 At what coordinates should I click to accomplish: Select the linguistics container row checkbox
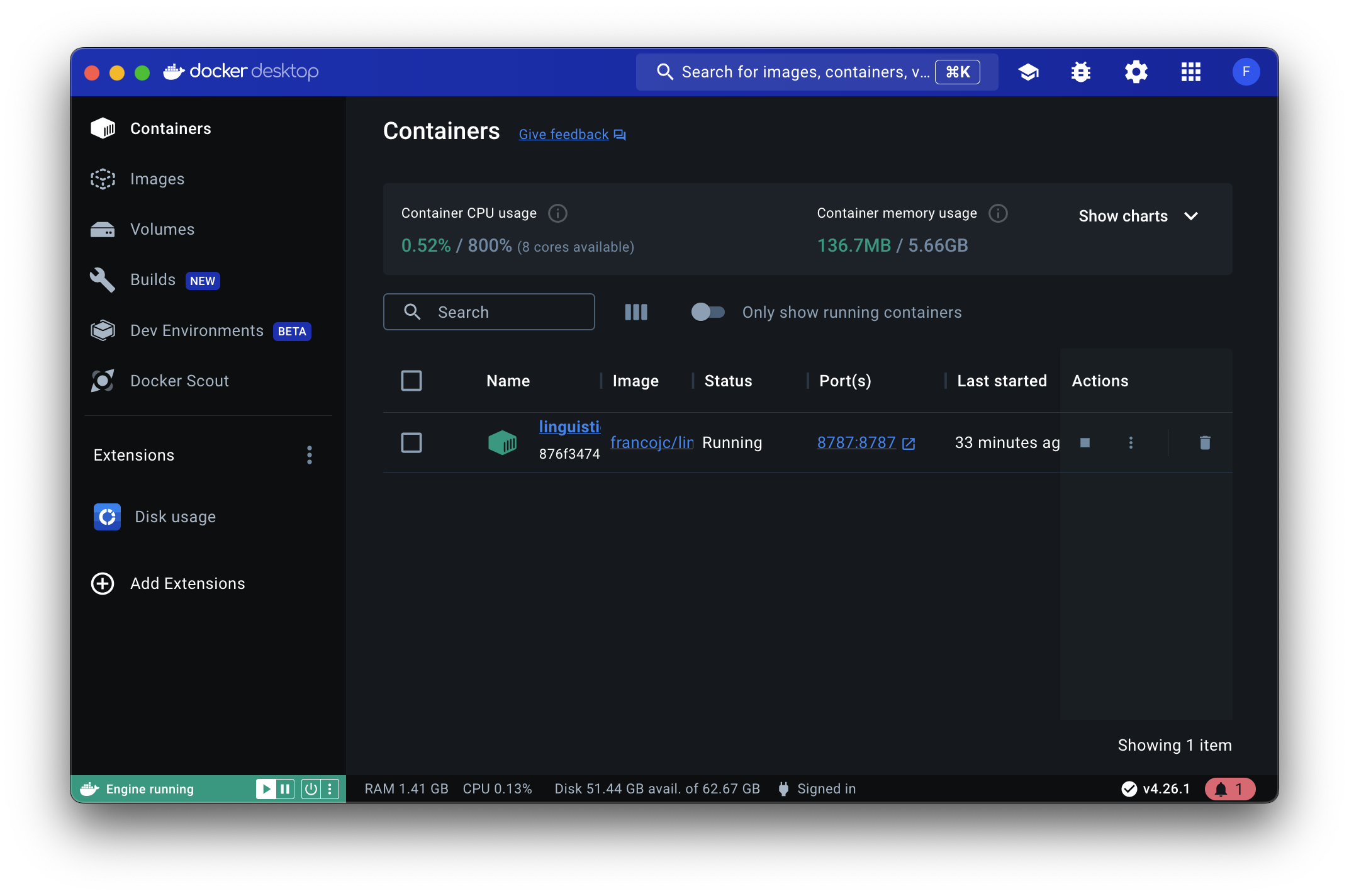(411, 442)
